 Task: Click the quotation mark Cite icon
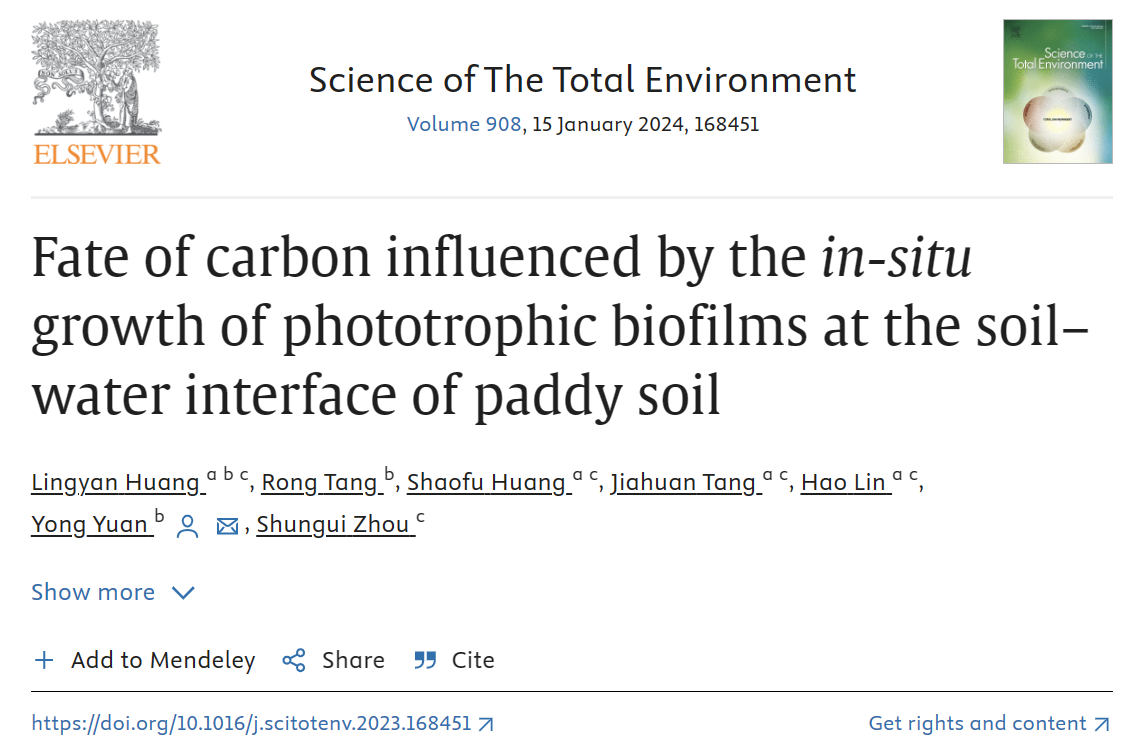pos(425,660)
